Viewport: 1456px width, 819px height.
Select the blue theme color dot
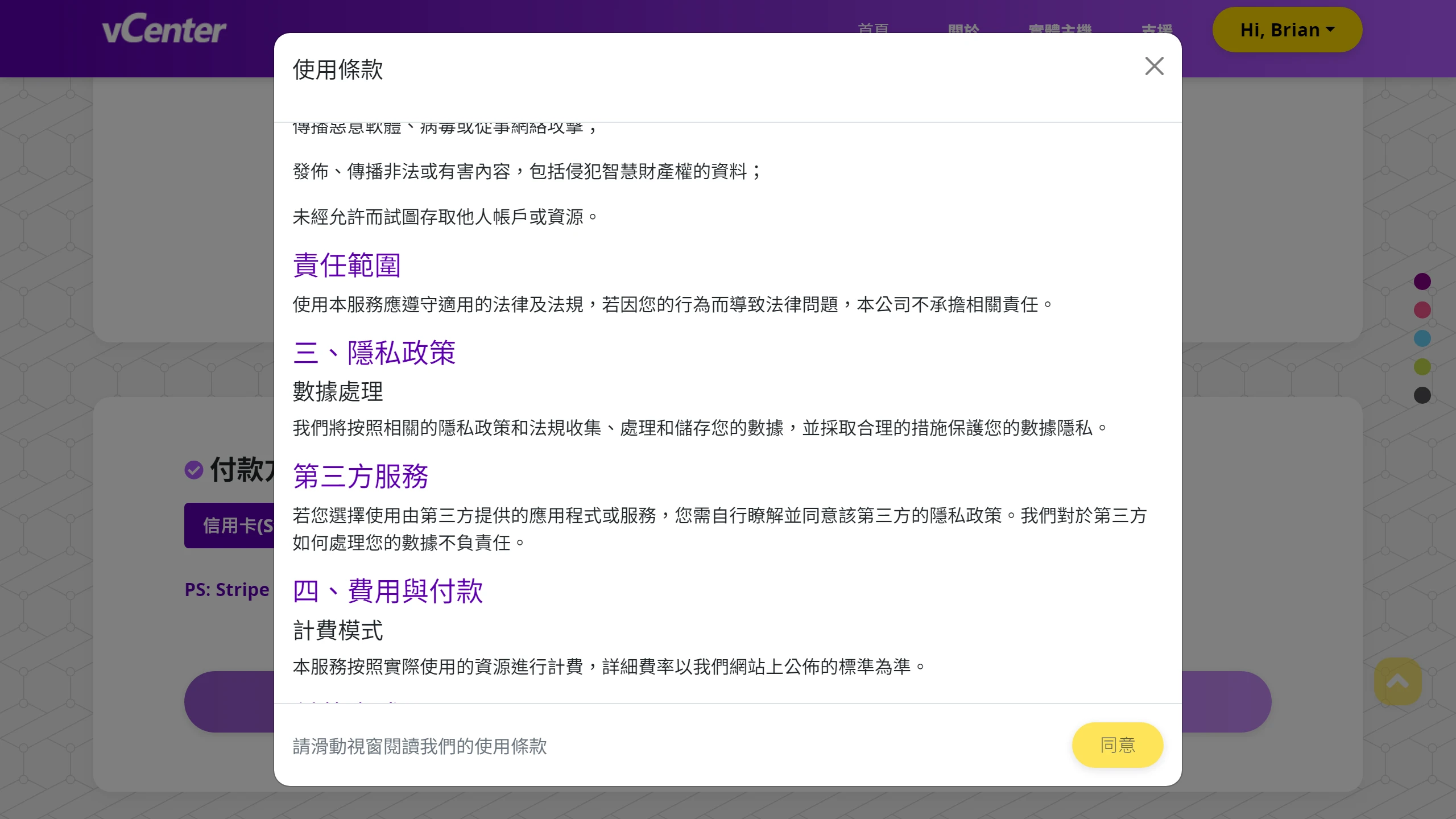click(x=1422, y=338)
